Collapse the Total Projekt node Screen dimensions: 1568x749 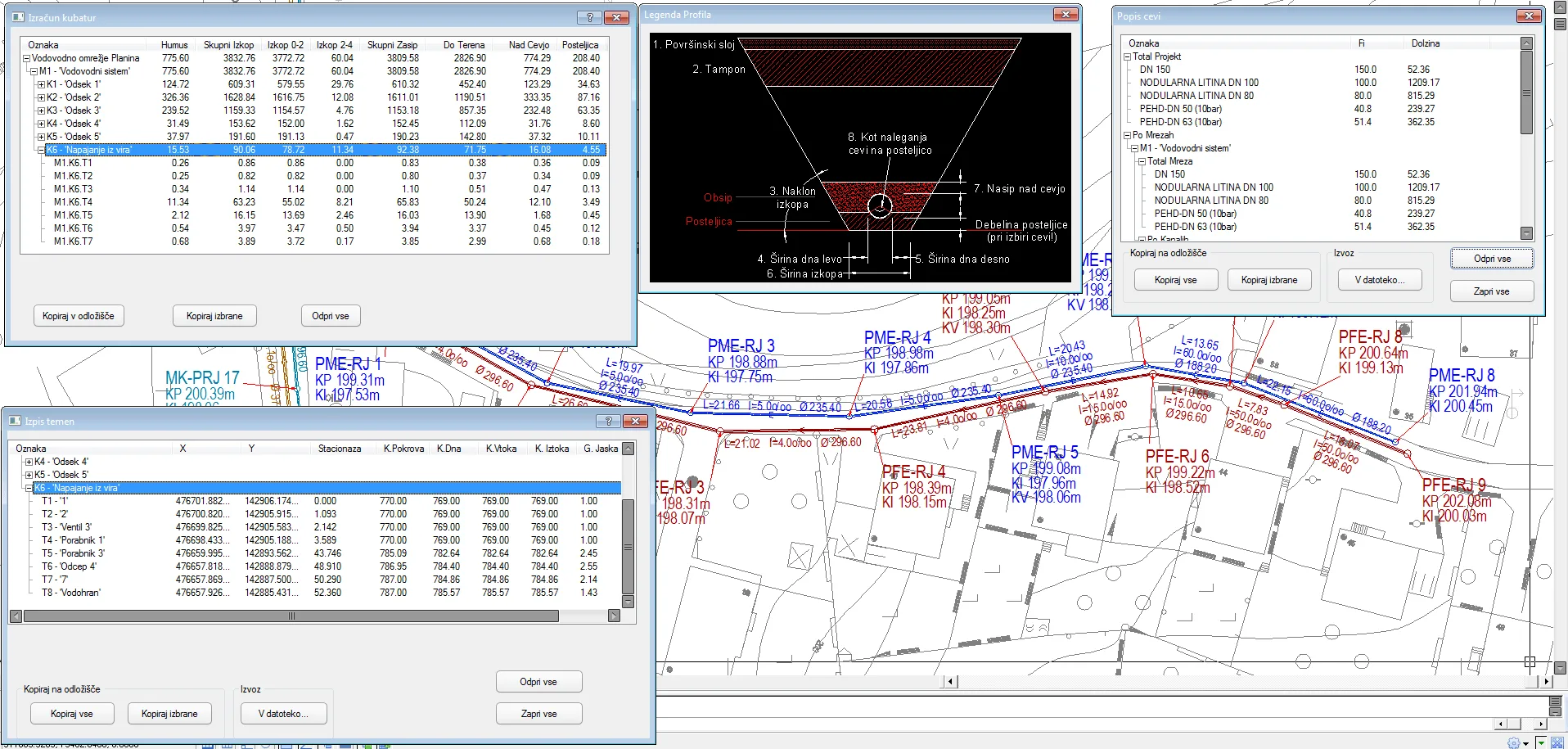(1127, 56)
